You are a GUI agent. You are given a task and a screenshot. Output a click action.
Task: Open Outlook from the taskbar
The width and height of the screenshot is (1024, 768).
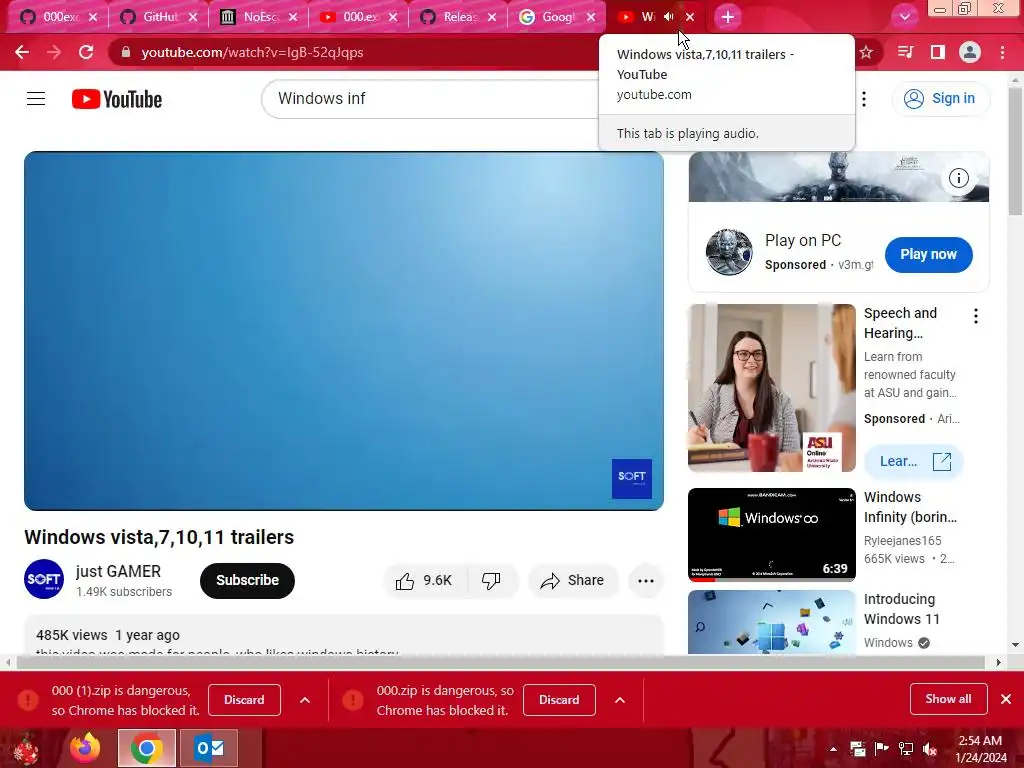click(209, 748)
